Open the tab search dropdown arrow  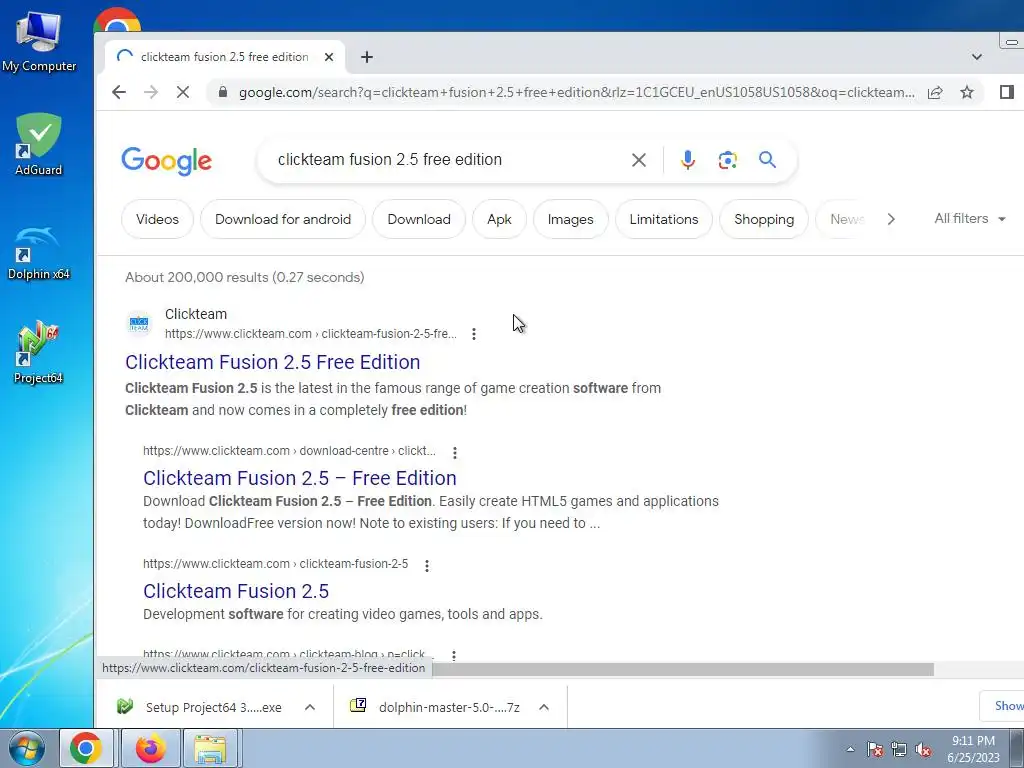976,57
